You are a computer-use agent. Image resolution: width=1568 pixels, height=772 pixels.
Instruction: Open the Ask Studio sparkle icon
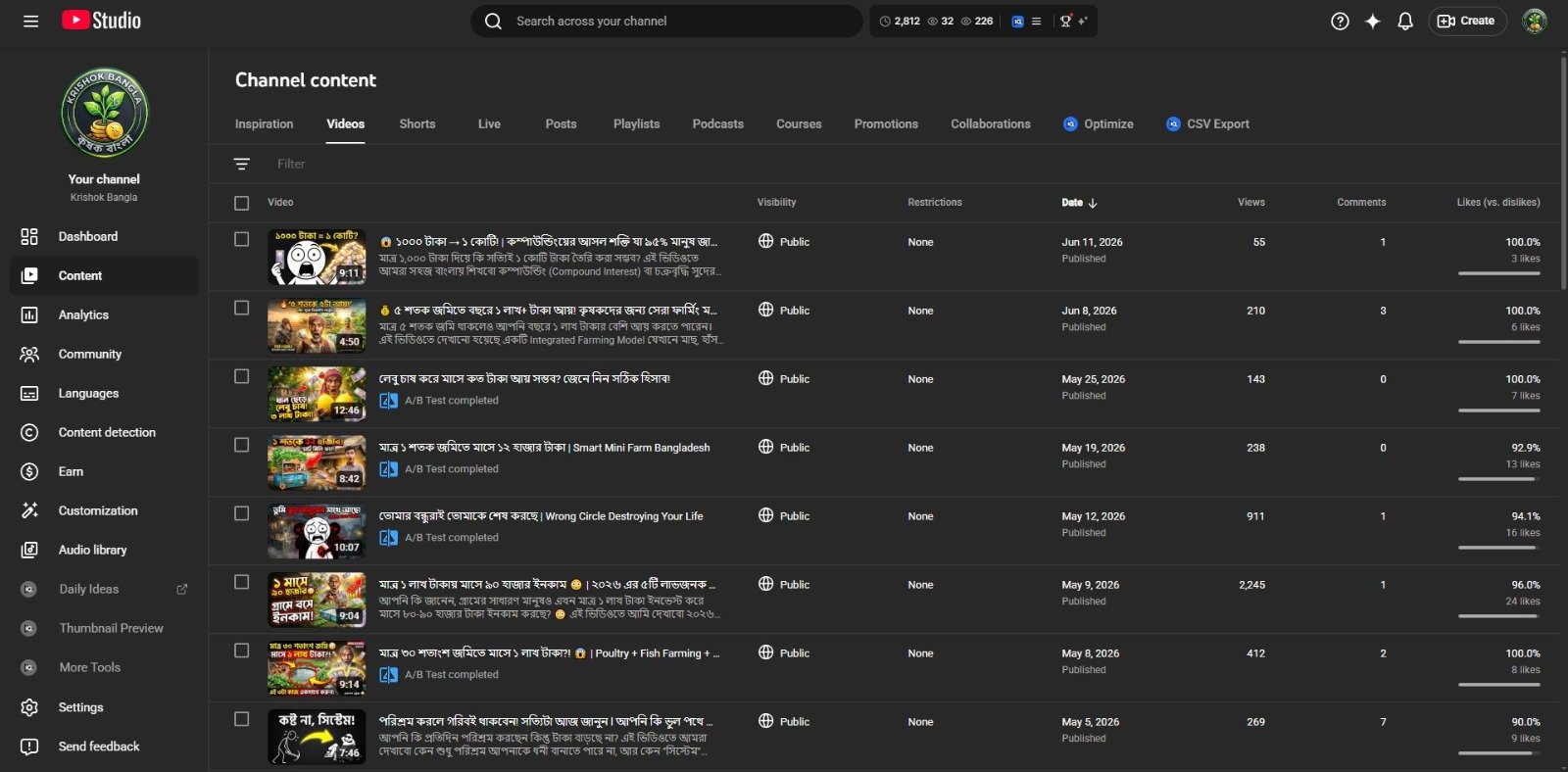(1373, 21)
